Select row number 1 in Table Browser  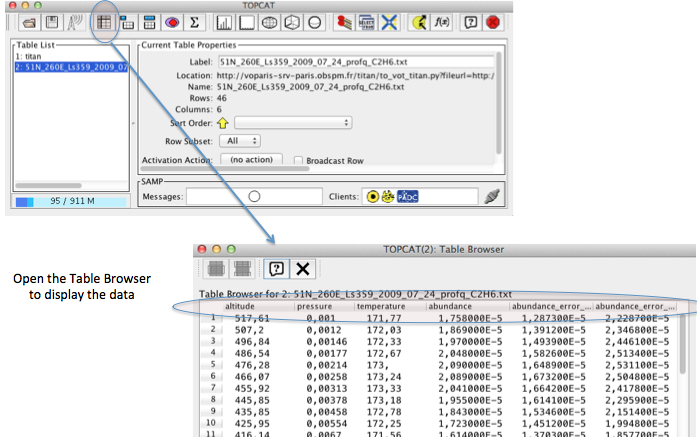point(213,317)
